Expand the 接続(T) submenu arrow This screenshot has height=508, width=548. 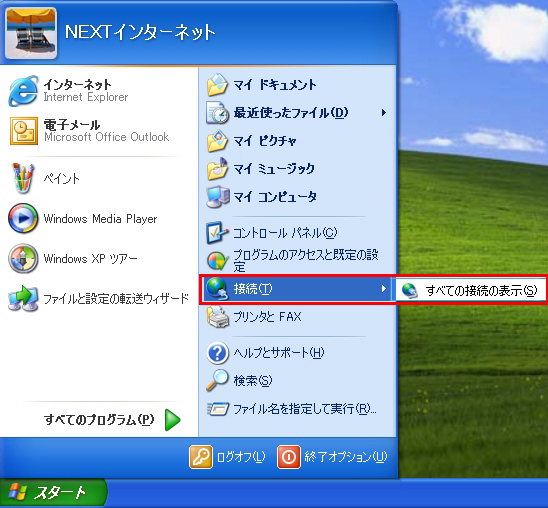click(x=384, y=289)
